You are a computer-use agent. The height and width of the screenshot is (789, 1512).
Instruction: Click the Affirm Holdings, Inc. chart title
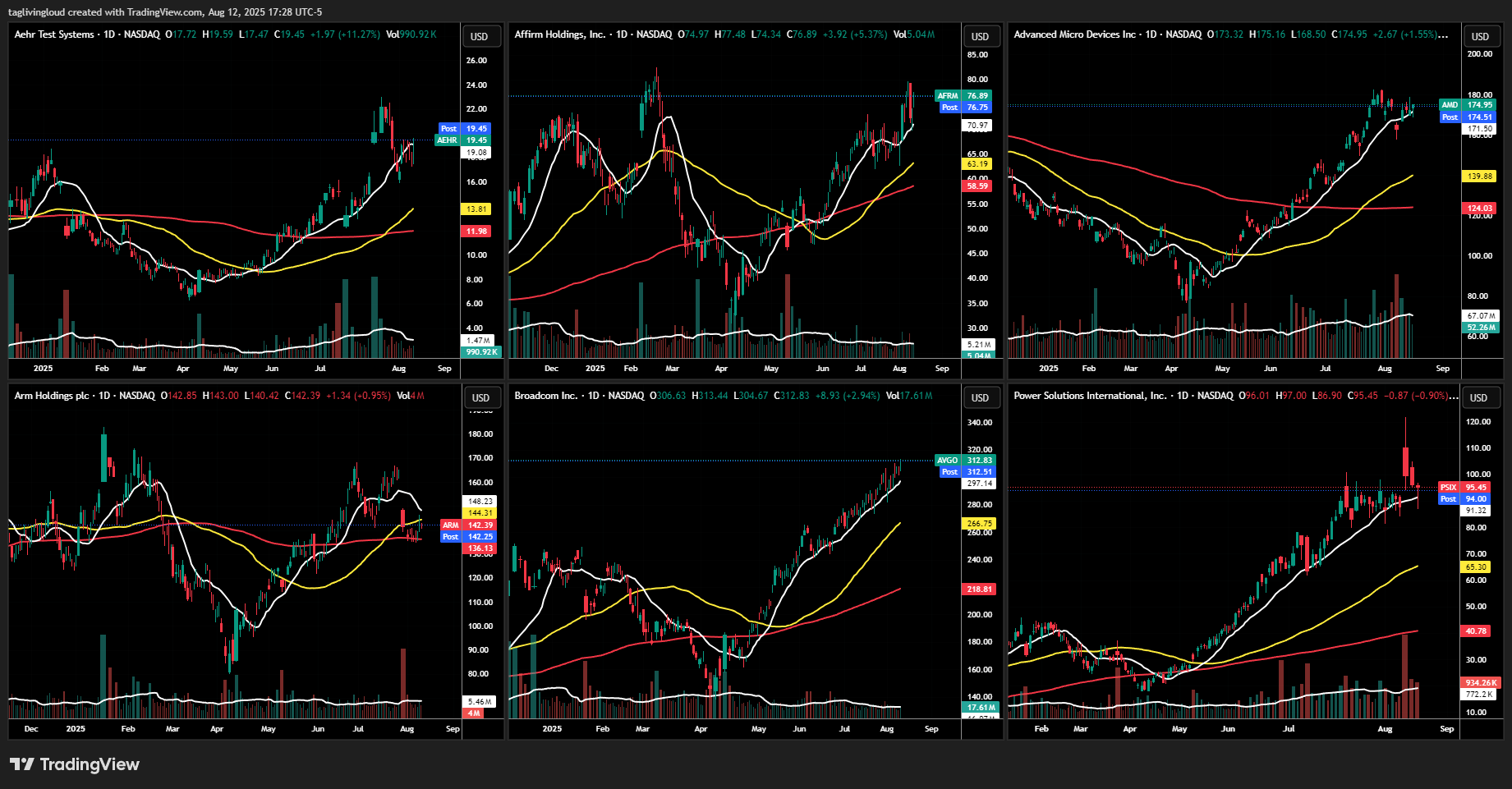pos(560,34)
